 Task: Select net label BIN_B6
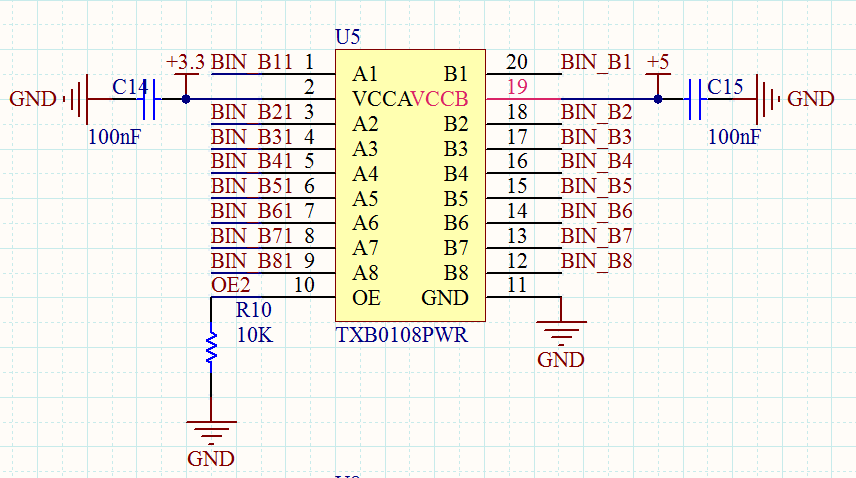click(596, 211)
